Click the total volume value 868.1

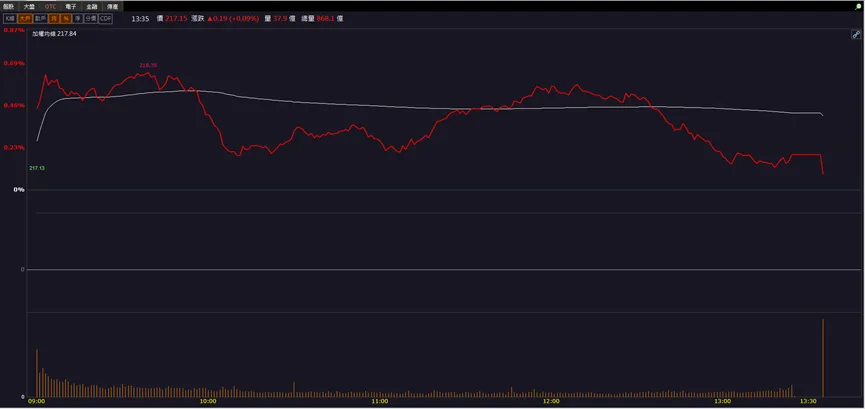325,19
